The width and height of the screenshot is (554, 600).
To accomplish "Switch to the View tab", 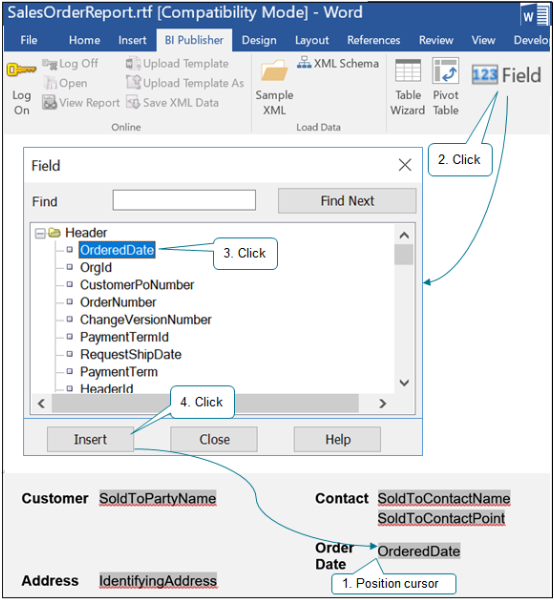I will [483, 40].
